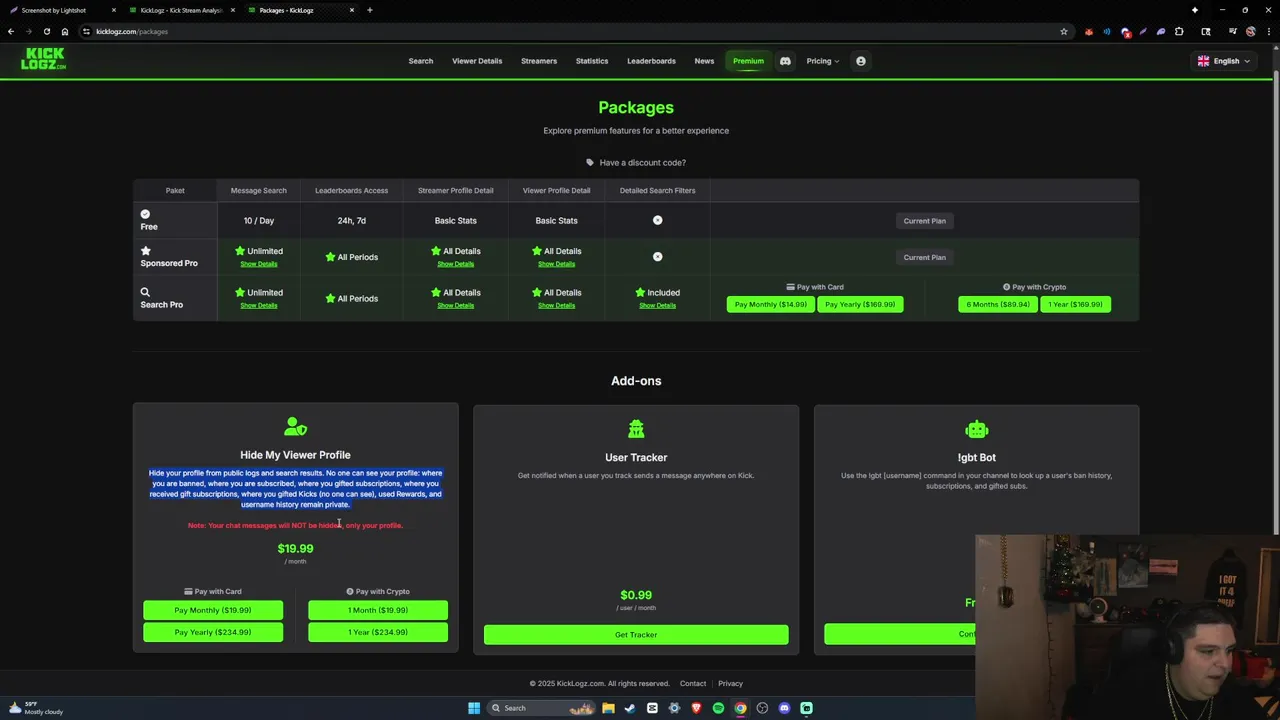The width and height of the screenshot is (1280, 720).
Task: Bookmark this page with the star icon
Action: (1064, 31)
